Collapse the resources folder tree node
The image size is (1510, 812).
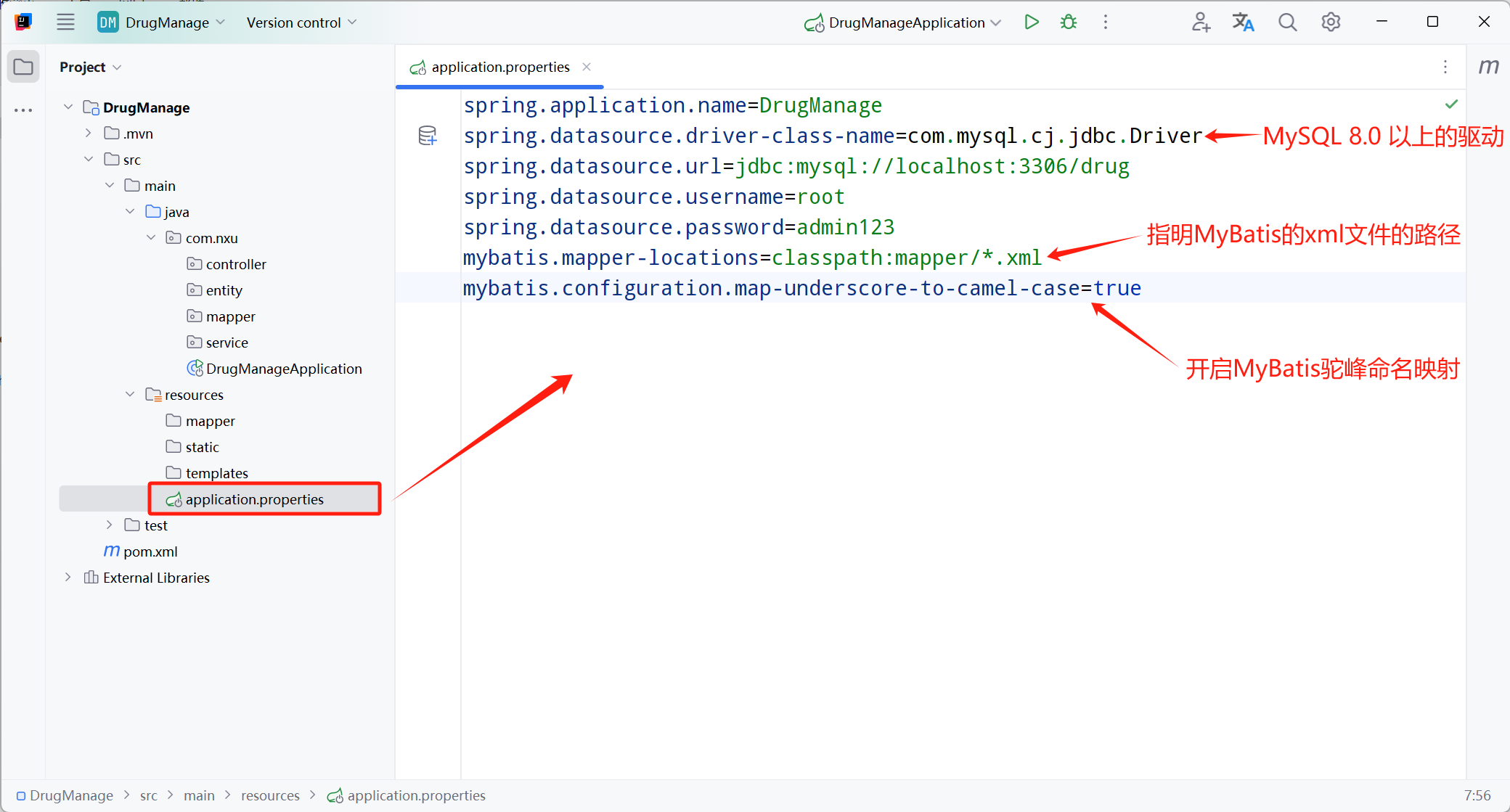point(130,395)
